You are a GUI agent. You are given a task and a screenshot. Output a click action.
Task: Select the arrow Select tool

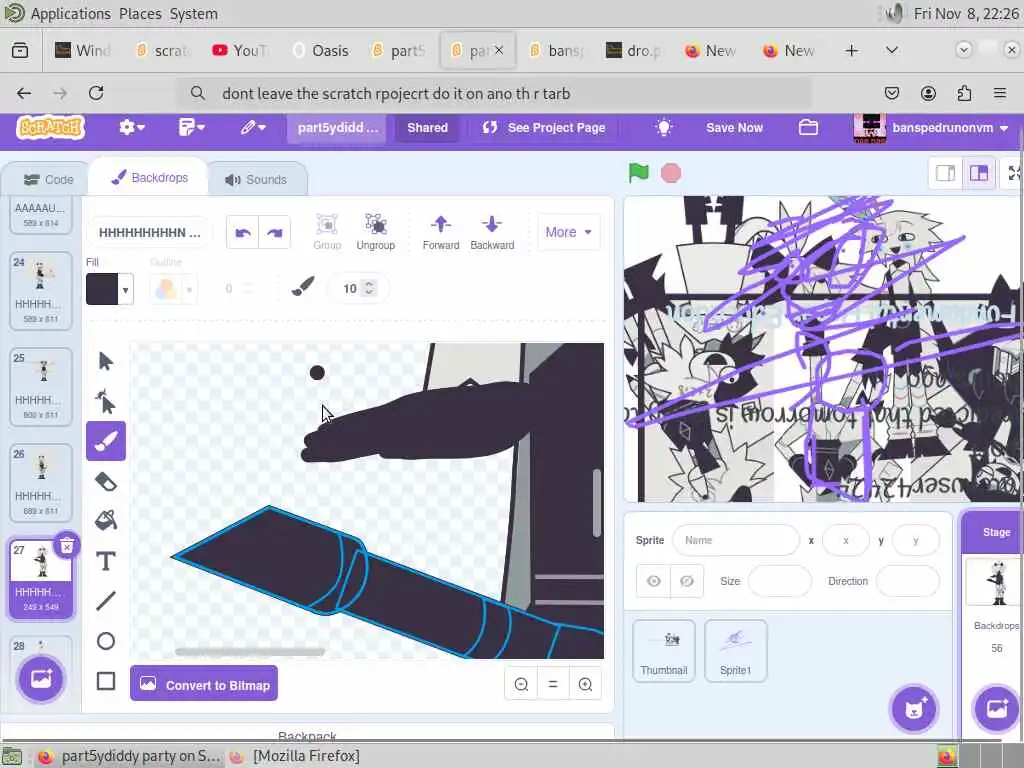tap(105, 361)
